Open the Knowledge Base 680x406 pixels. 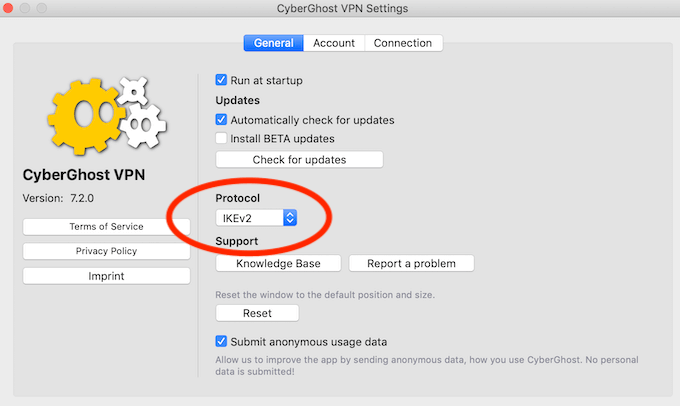(279, 264)
